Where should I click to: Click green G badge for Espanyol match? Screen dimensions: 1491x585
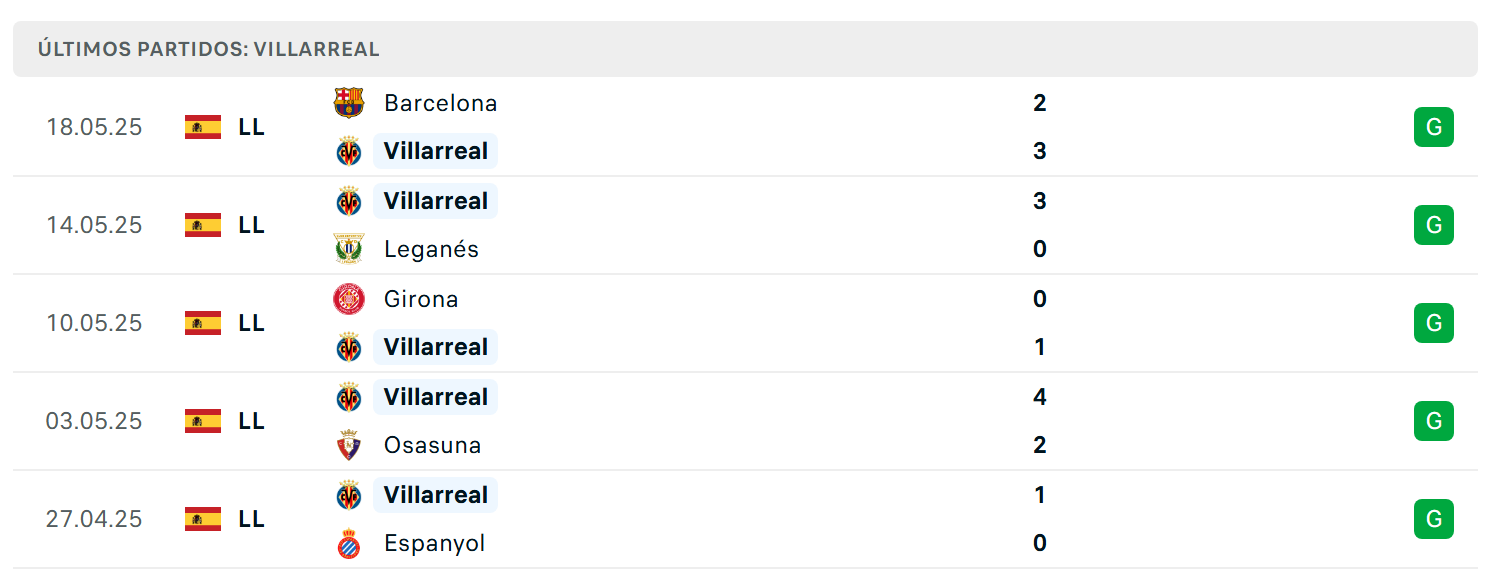(1434, 519)
